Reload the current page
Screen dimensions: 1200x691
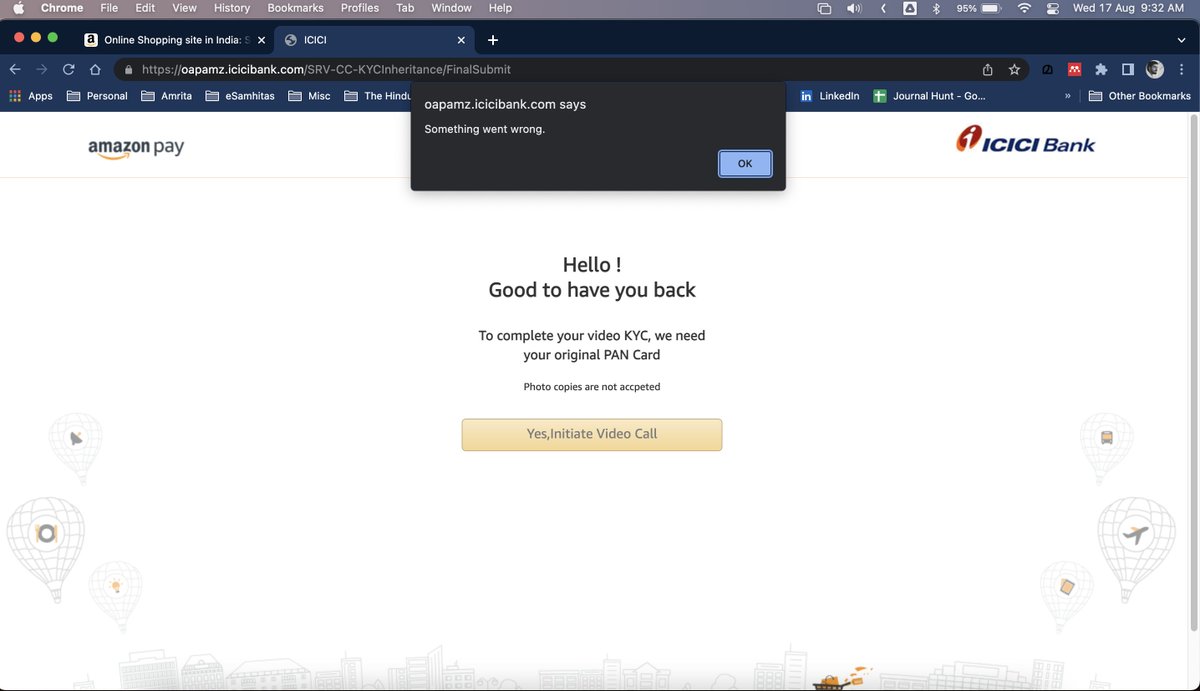69,70
